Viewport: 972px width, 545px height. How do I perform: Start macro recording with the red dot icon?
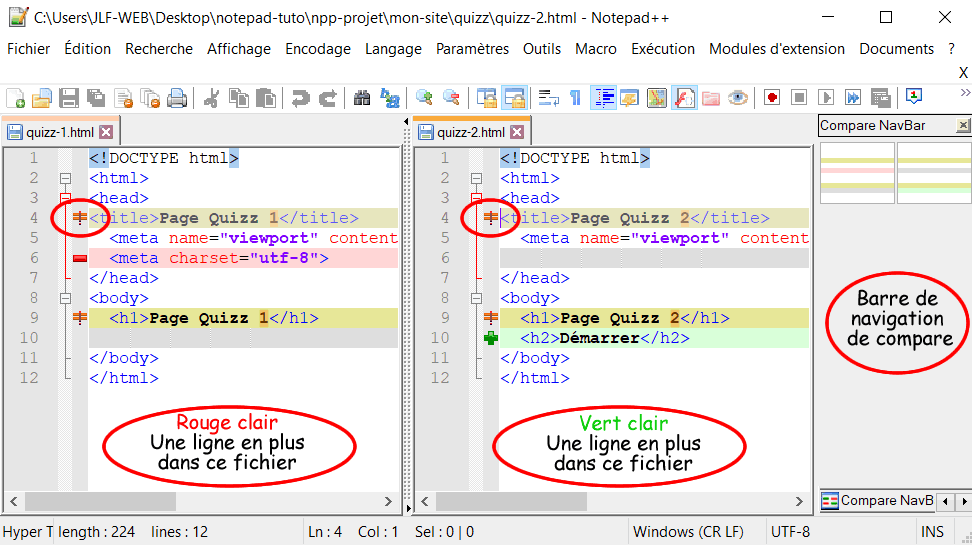point(772,98)
